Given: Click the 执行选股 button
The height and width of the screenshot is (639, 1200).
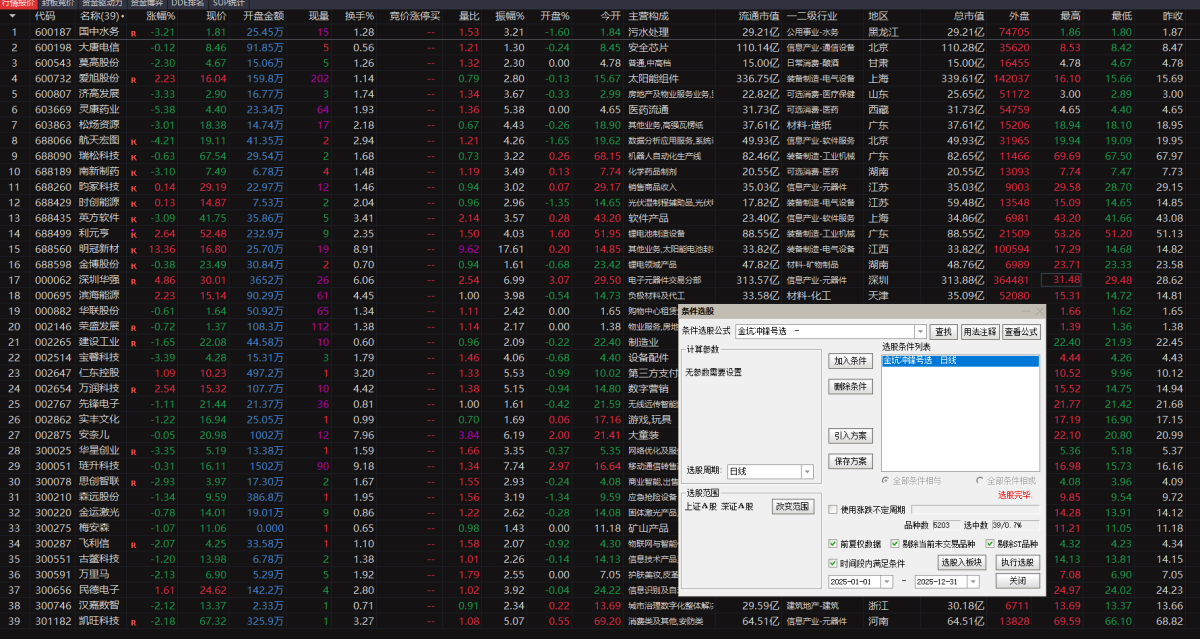Looking at the screenshot, I should (1018, 563).
